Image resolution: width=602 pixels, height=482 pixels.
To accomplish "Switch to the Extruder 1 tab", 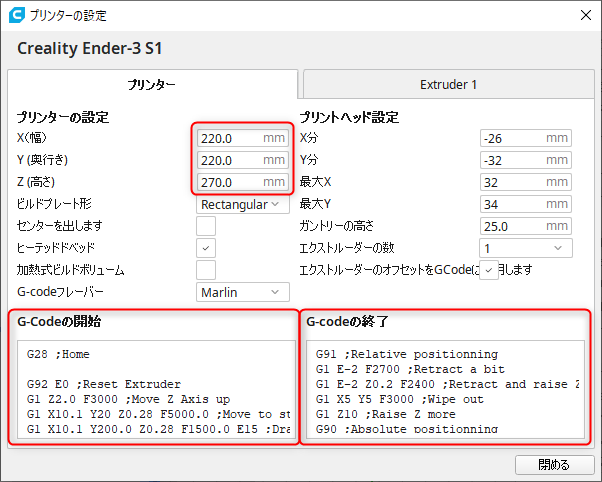I will pos(448,84).
